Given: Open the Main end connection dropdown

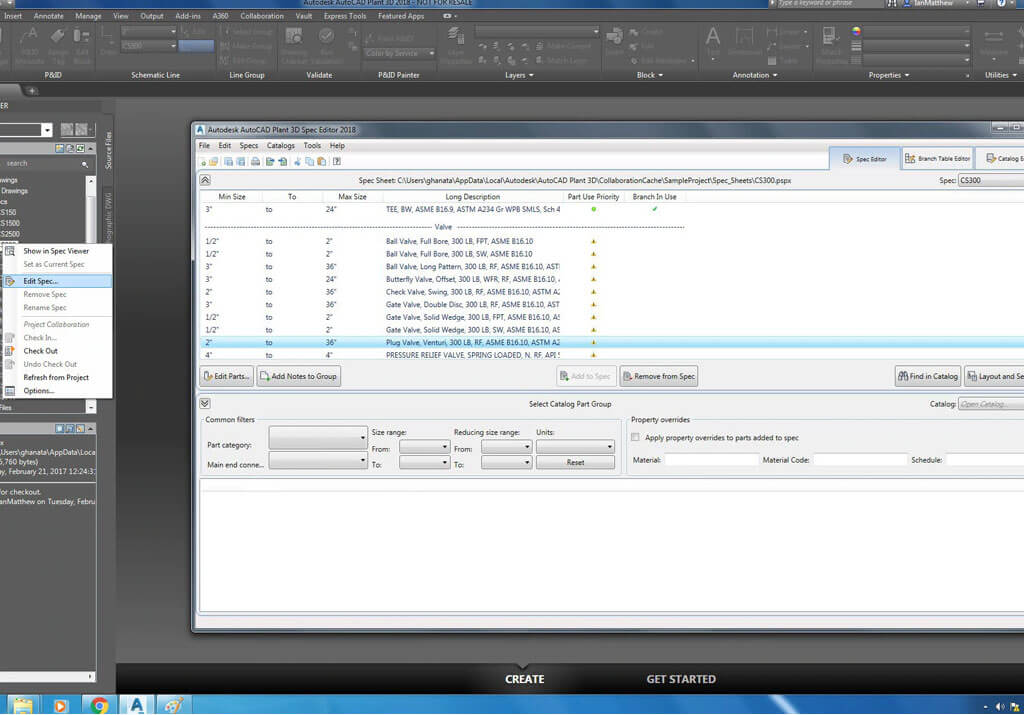Looking at the screenshot, I should (x=317, y=461).
